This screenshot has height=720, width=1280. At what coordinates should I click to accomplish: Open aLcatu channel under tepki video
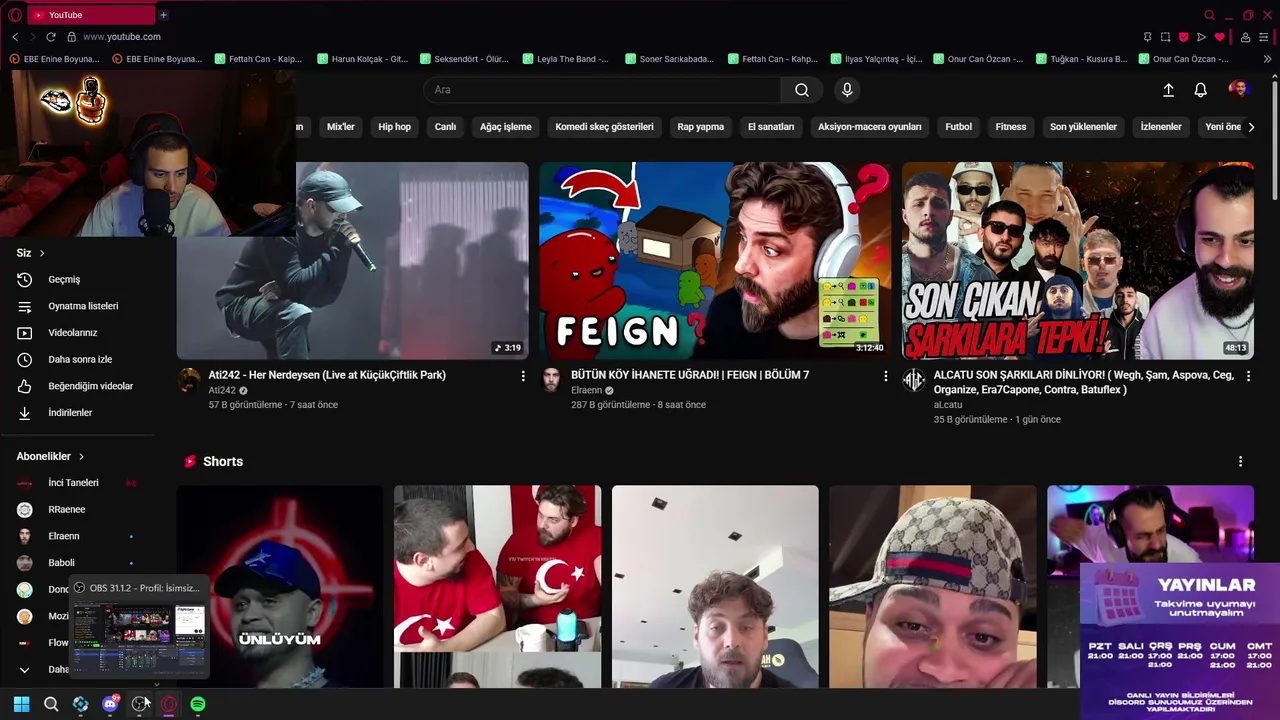point(948,405)
